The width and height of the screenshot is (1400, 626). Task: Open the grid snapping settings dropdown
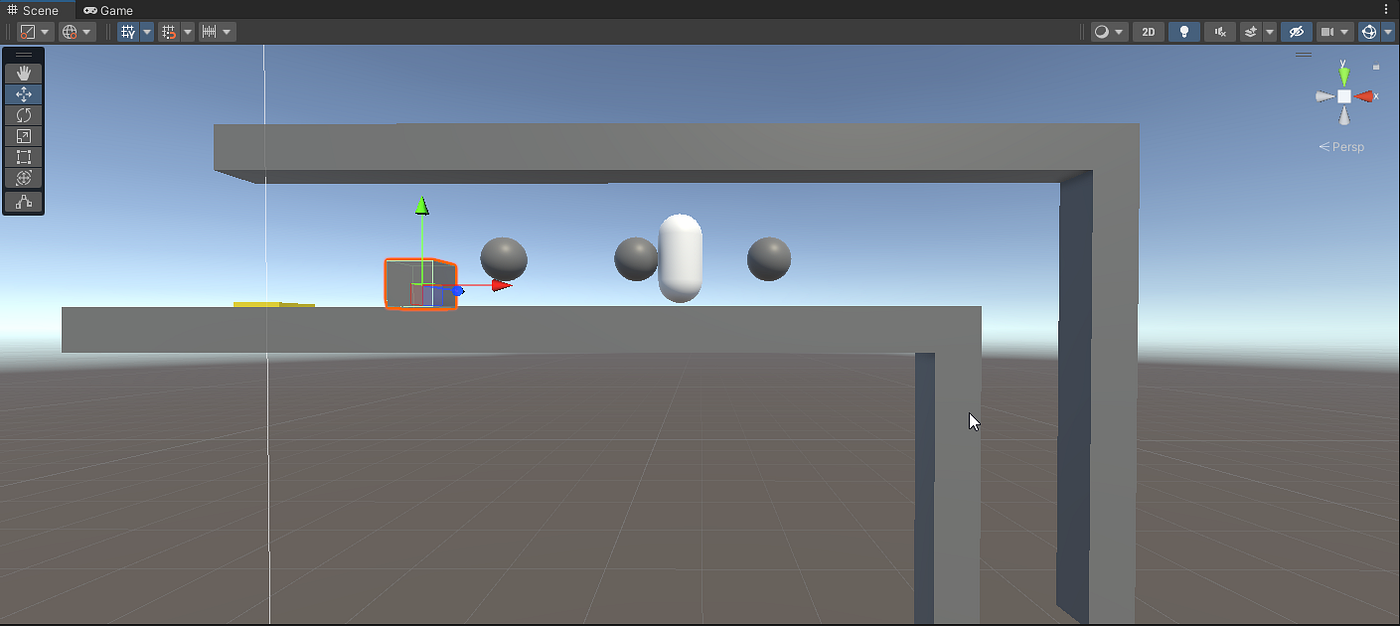pyautogui.click(x=188, y=32)
